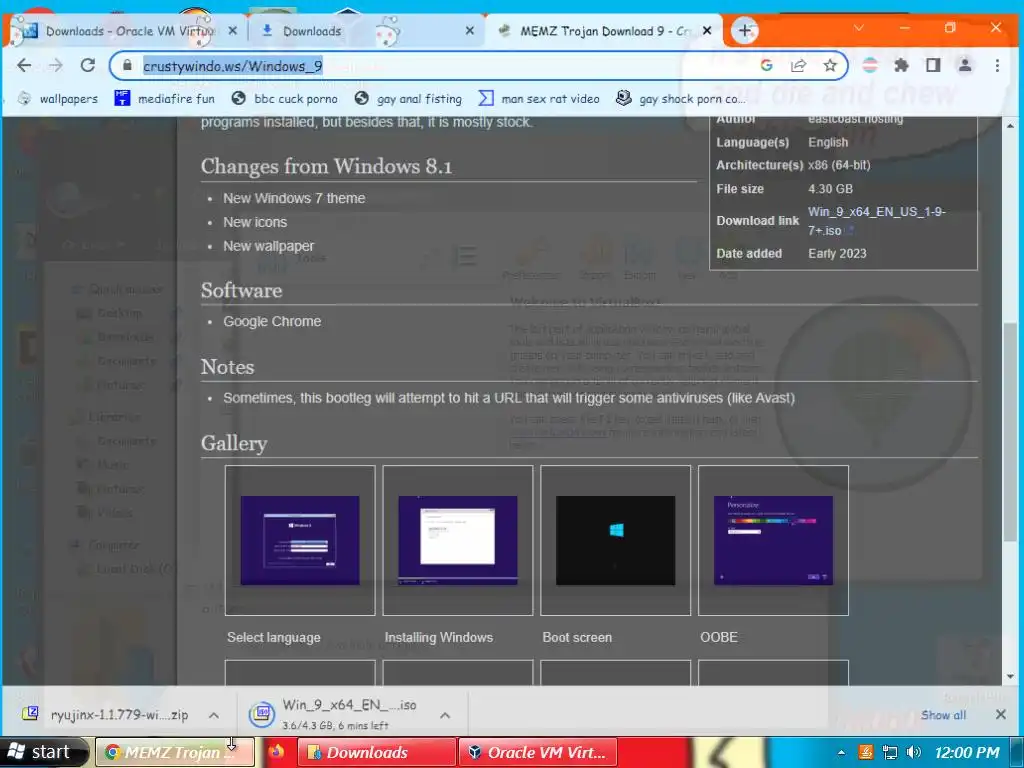Close the downloads shelf with X
Image resolution: width=1024 pixels, height=768 pixels.
click(x=1000, y=714)
